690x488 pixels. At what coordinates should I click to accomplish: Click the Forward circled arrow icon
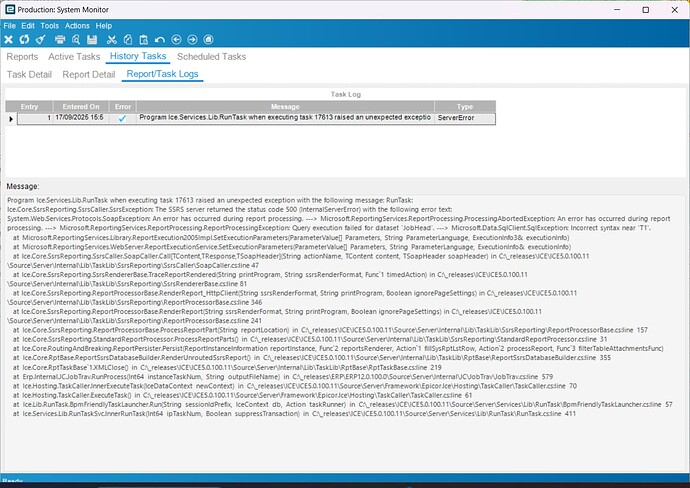(x=192, y=40)
